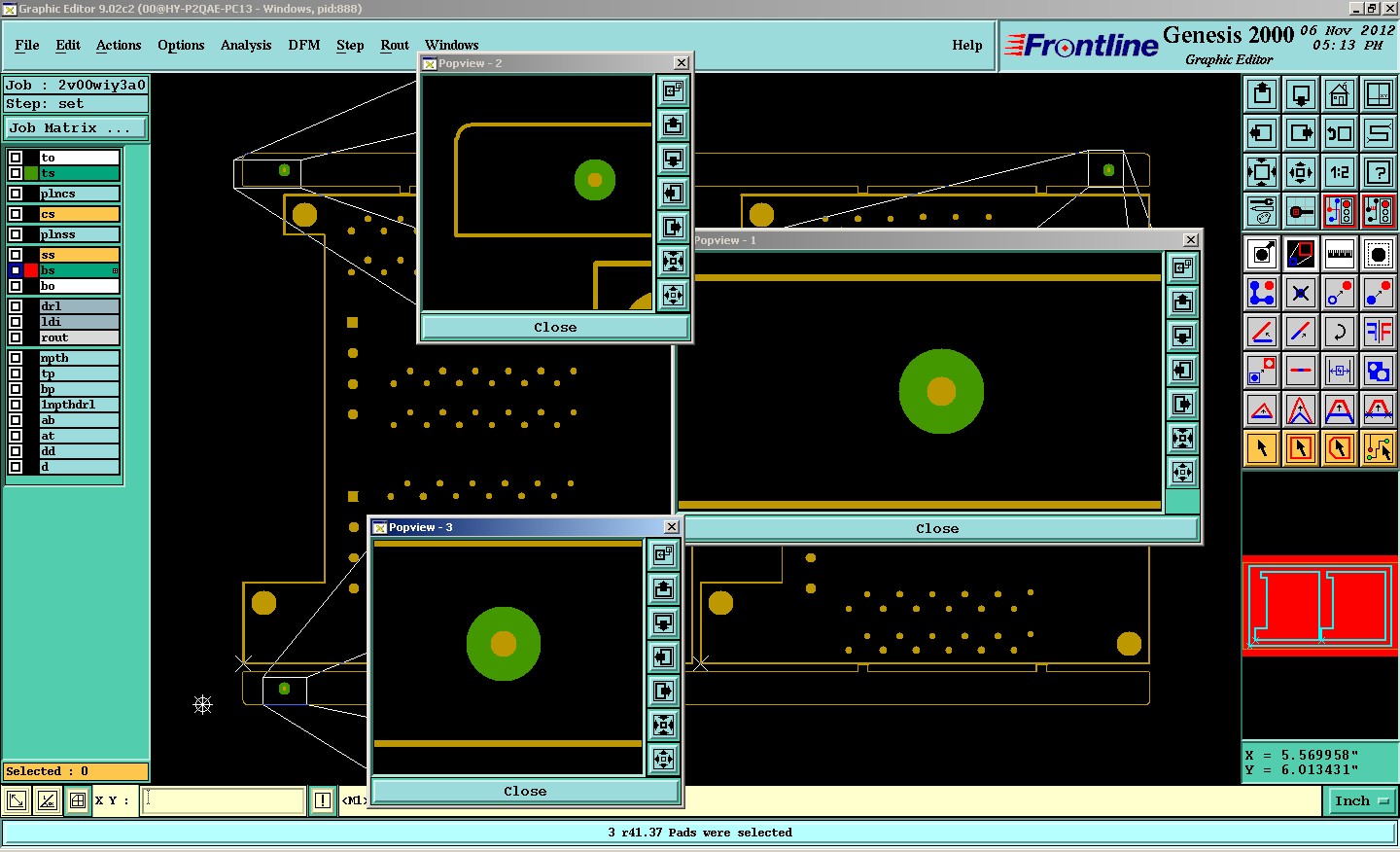Click Close button in Popview - 1
The width and height of the screenshot is (1400, 852).
point(937,528)
